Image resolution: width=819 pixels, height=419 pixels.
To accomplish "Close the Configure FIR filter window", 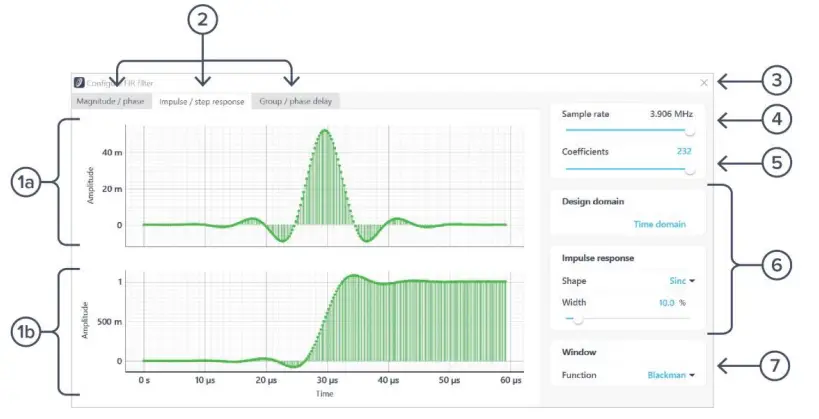I will [704, 83].
